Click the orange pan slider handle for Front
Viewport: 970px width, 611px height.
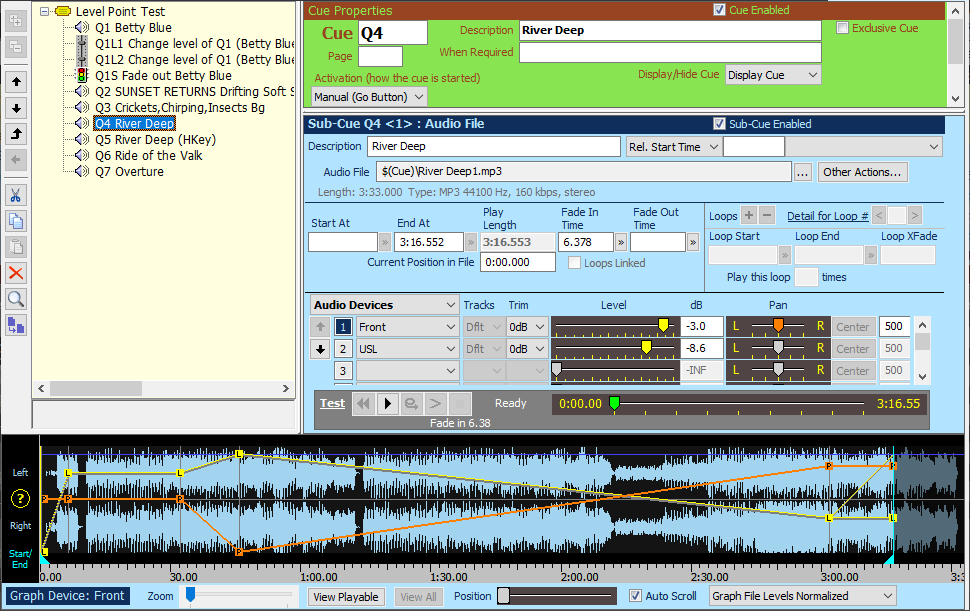pos(778,325)
